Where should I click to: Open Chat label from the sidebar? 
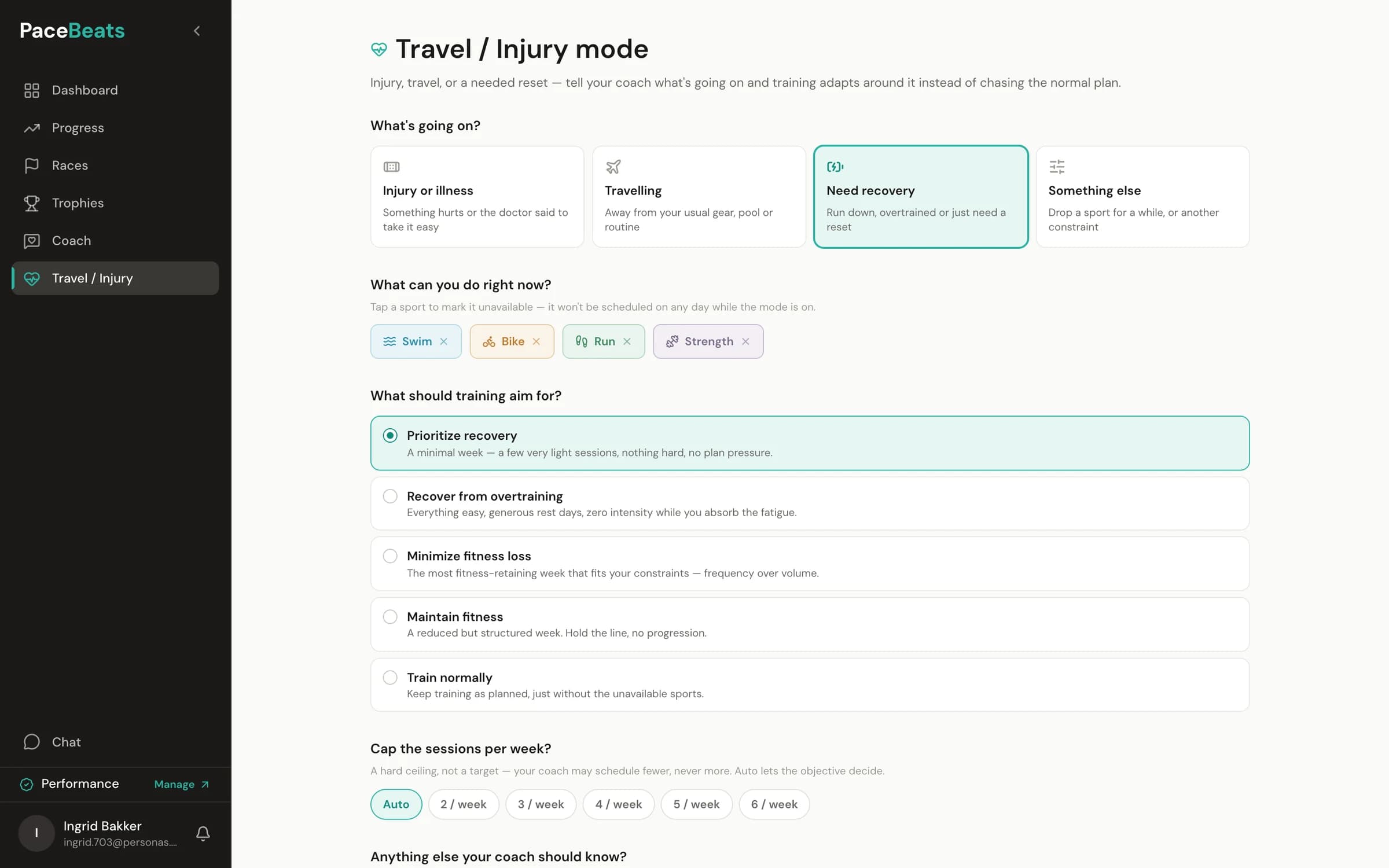[67, 742]
